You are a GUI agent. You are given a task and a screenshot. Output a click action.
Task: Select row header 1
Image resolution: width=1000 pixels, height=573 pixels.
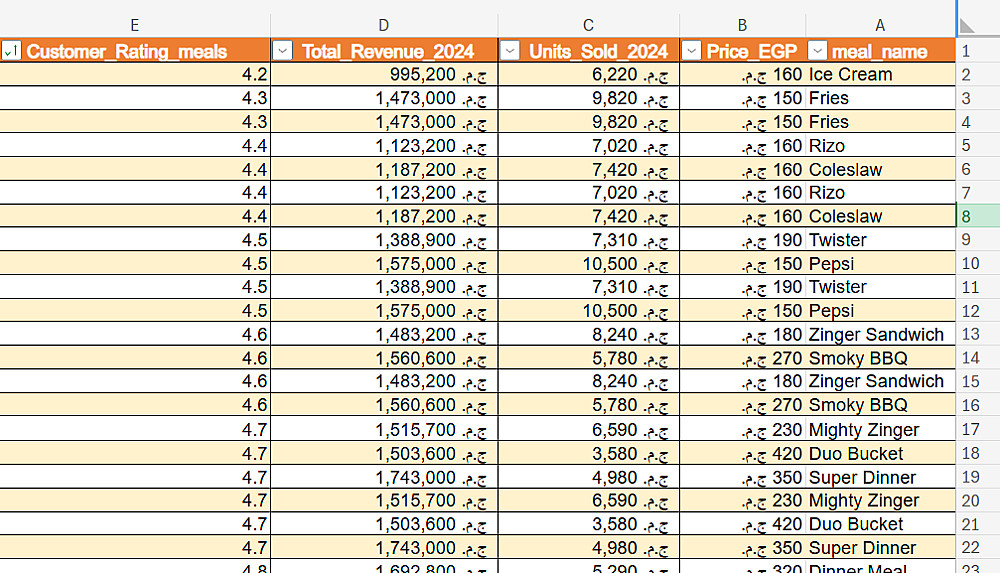978,51
